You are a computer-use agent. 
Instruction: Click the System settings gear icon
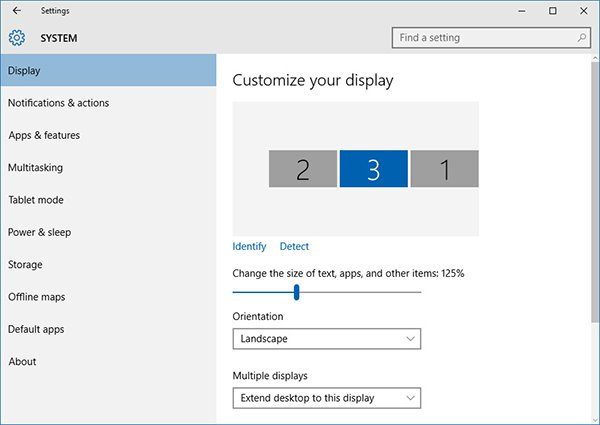click(16, 38)
